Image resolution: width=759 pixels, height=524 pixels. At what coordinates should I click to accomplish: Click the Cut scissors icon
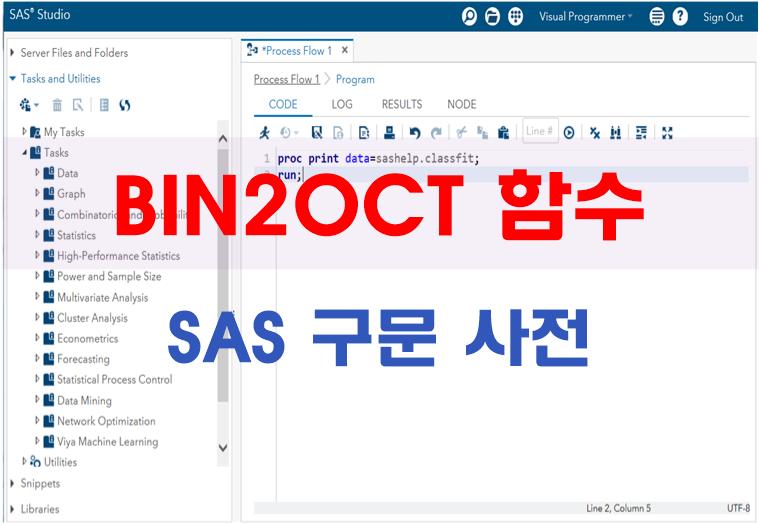click(461, 132)
